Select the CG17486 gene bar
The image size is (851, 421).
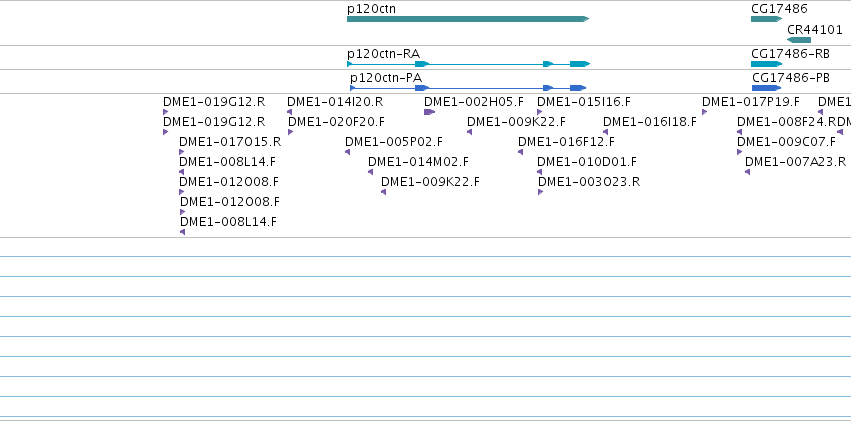(766, 19)
